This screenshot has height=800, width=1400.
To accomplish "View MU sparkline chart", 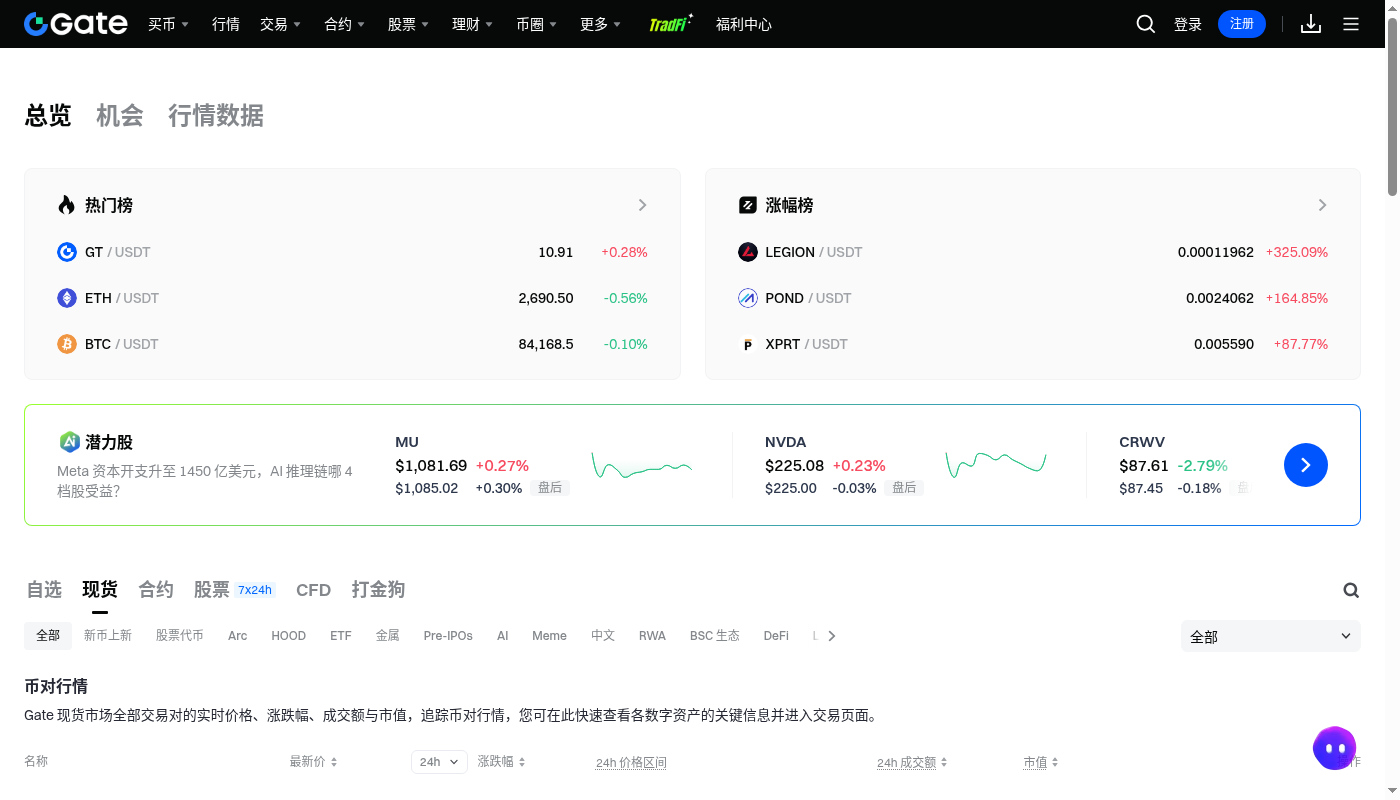I will 642,466.
